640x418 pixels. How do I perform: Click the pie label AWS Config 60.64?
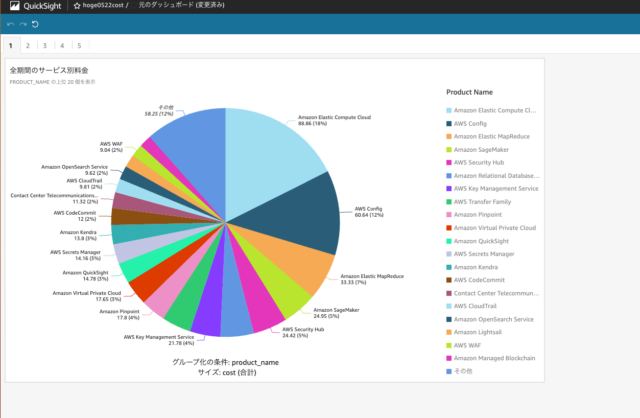[x=369, y=211]
